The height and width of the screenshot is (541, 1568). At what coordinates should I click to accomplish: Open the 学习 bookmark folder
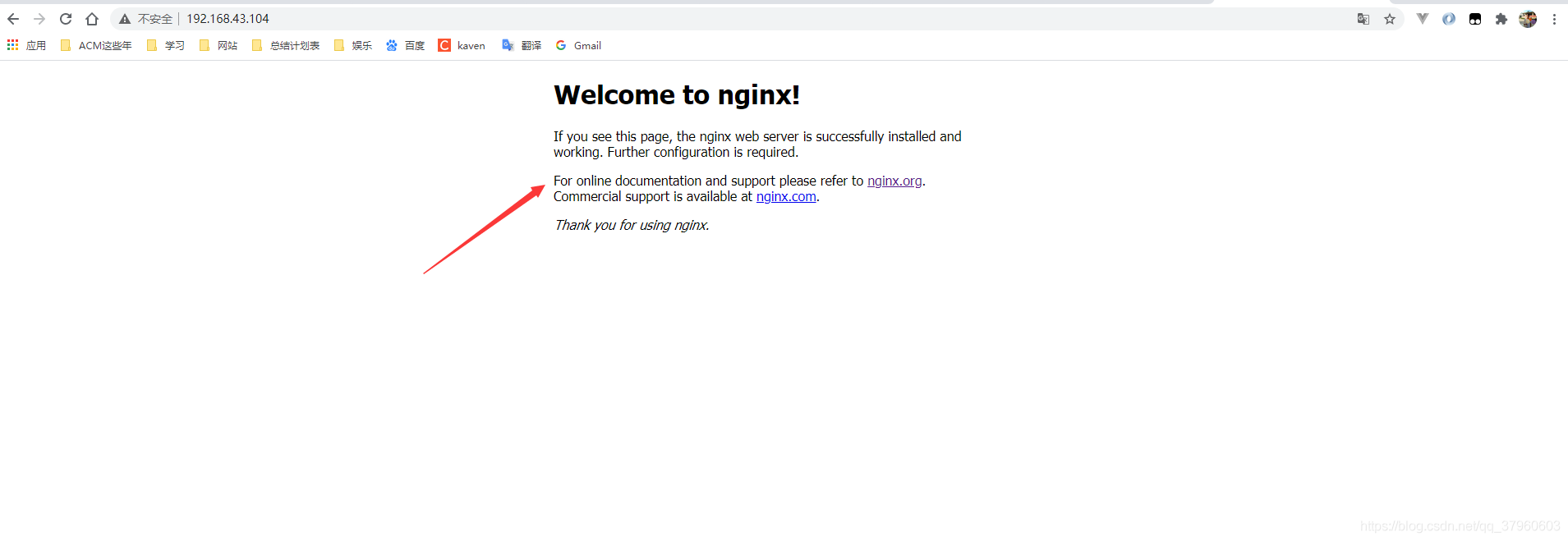click(x=165, y=45)
